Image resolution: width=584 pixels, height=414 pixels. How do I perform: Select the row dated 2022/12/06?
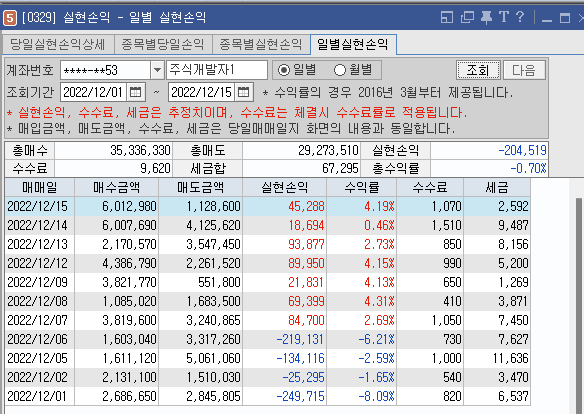click(x=268, y=339)
